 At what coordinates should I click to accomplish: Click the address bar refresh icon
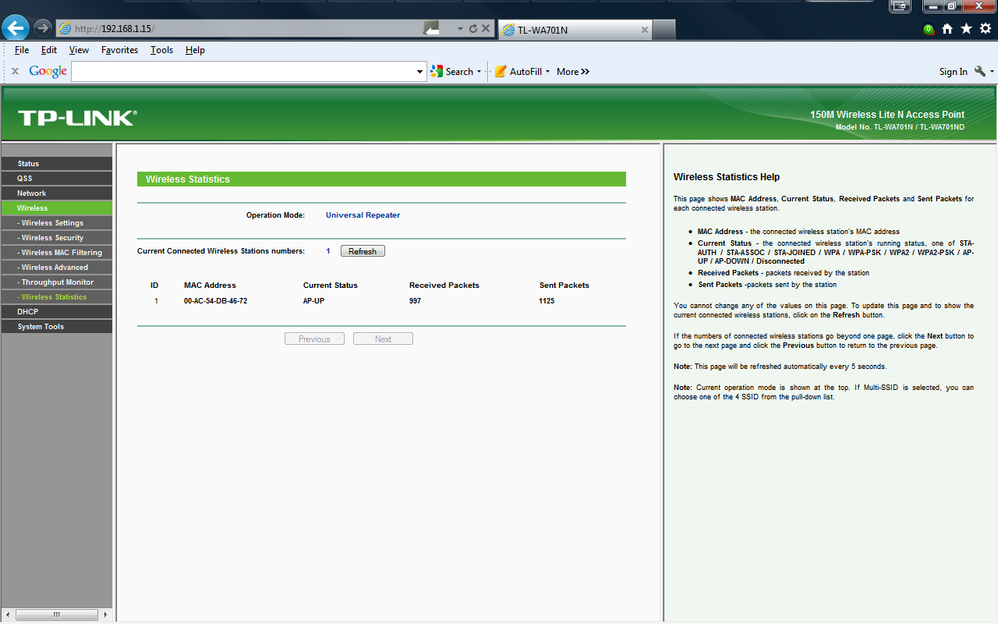click(x=473, y=29)
